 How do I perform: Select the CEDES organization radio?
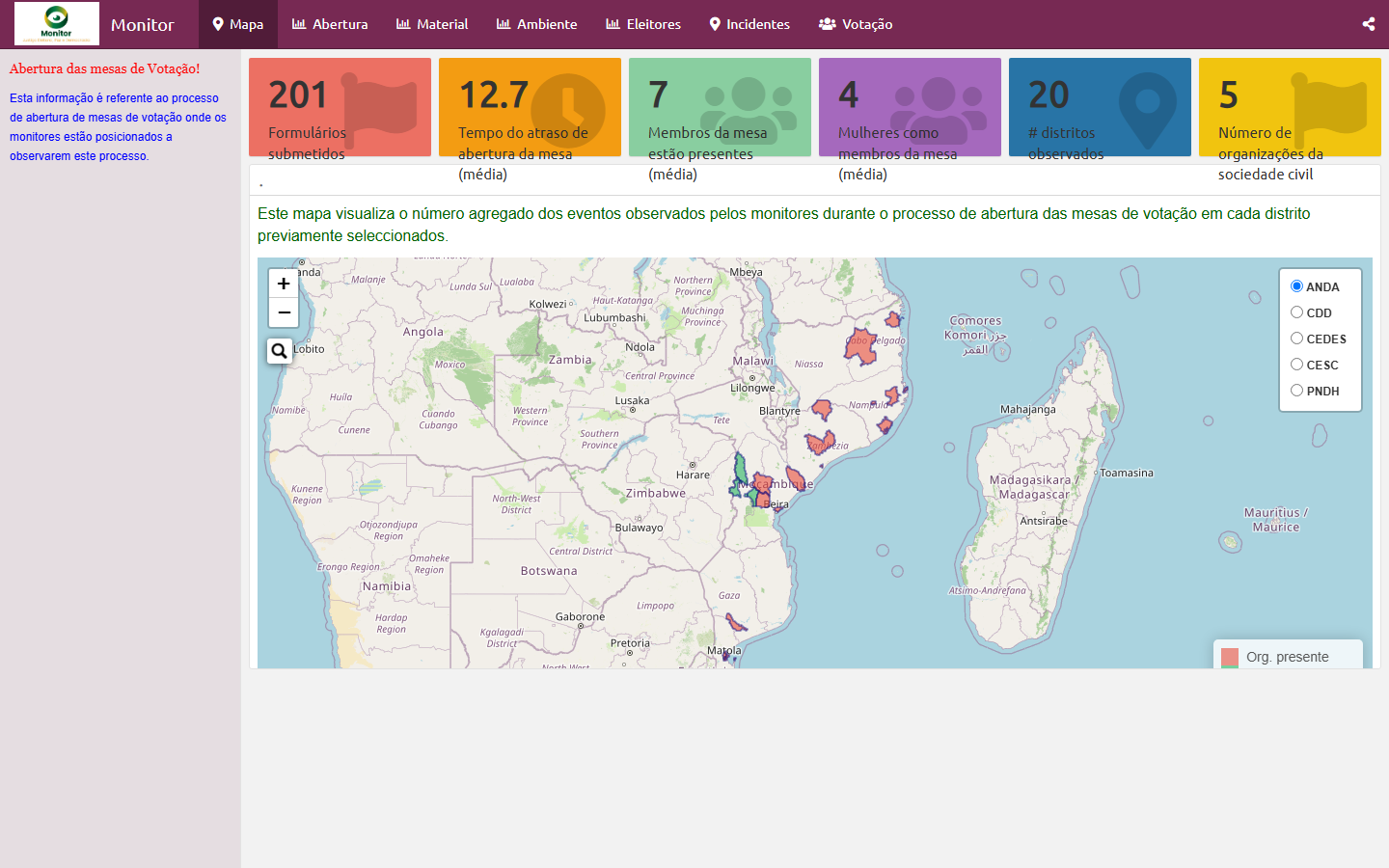[x=1296, y=339]
